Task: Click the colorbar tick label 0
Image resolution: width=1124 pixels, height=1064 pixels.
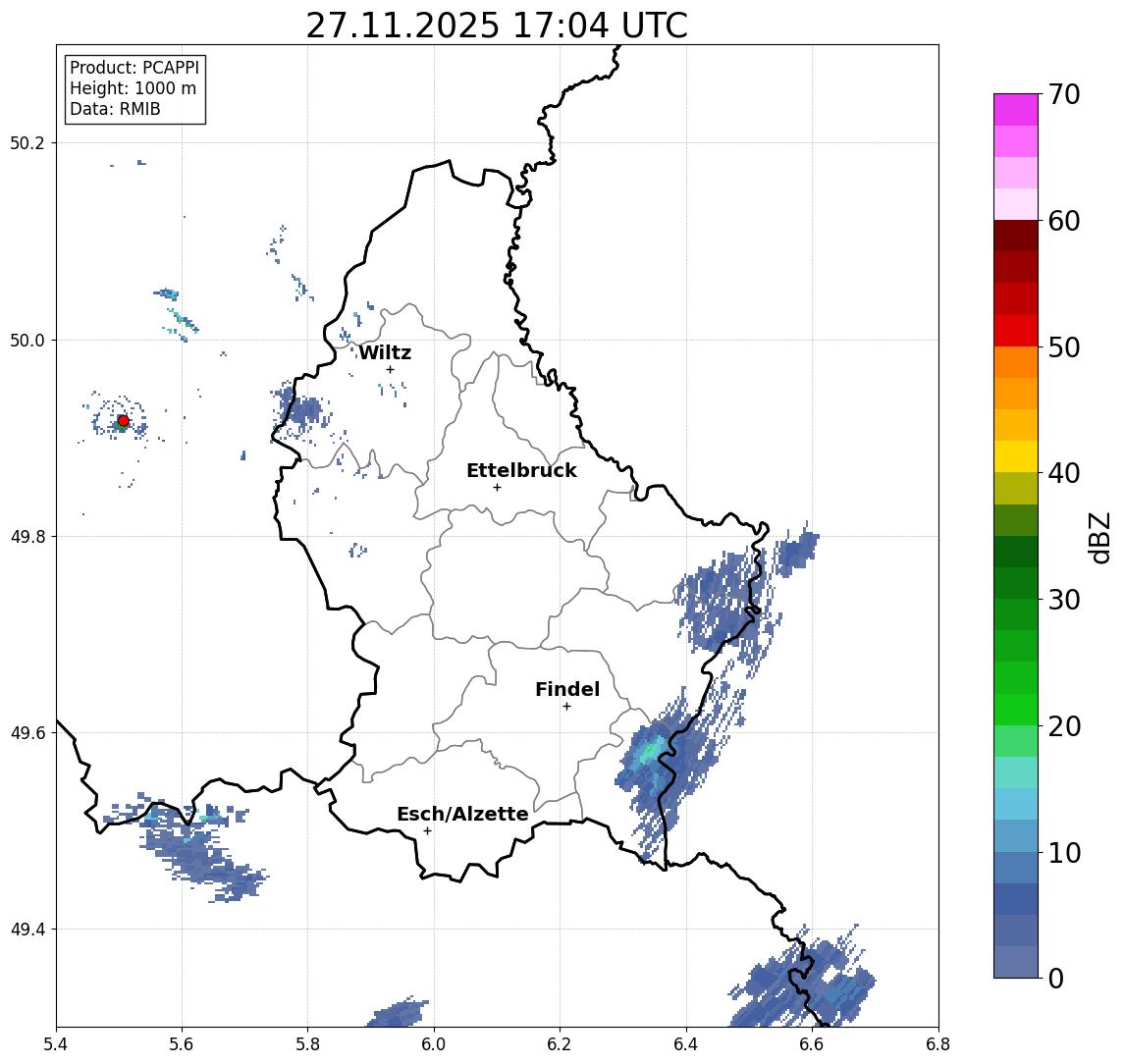Action: [x=1056, y=978]
